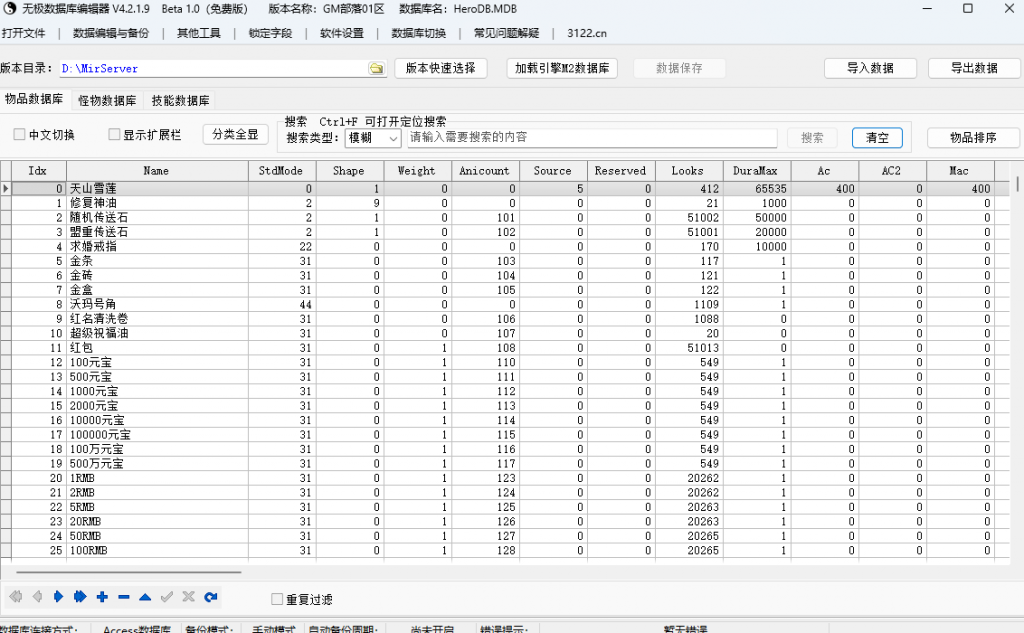1024x633 pixels.
Task: Jump to first record double-arrow icon
Action: pyautogui.click(x=15, y=597)
